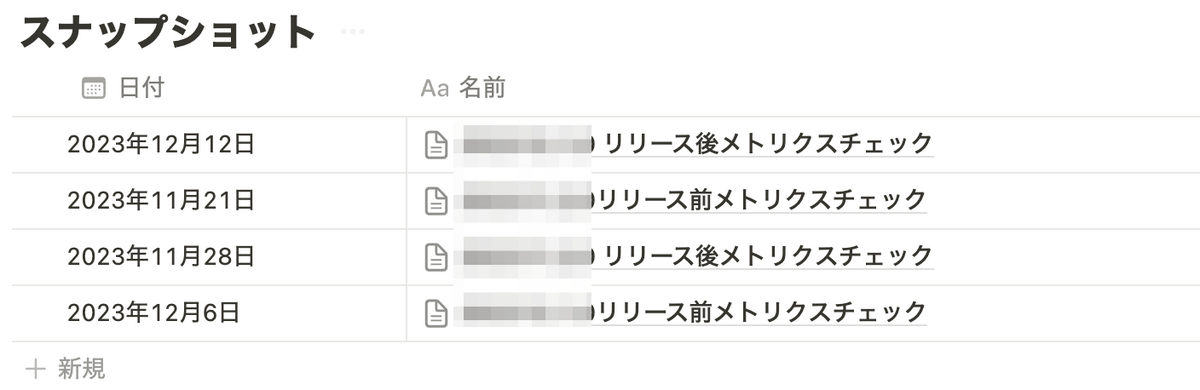This screenshot has width=1200, height=390.
Task: Open the three-dot menu beside スナップショット title
Action: pos(354,32)
